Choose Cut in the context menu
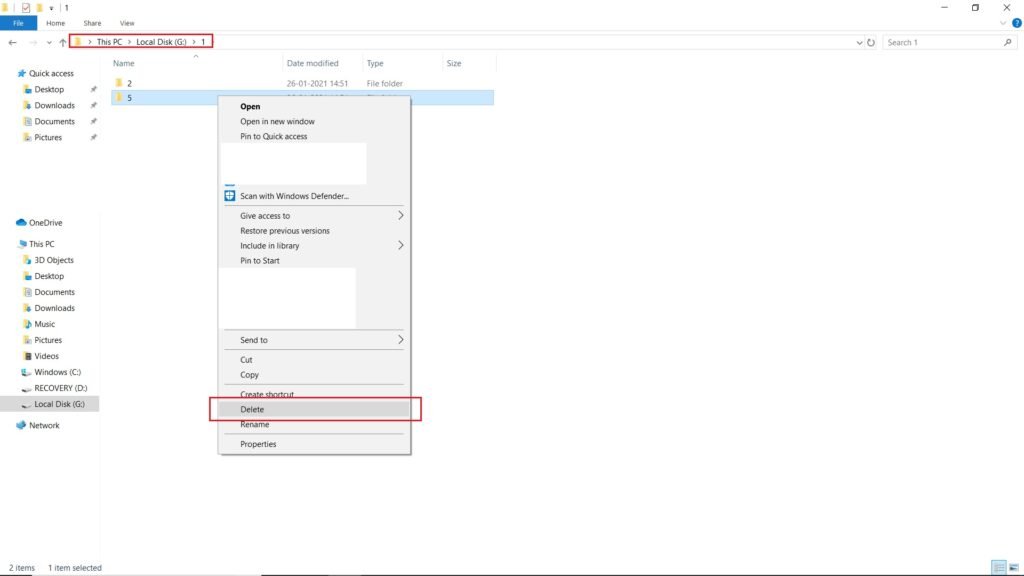1024x576 pixels. click(x=246, y=360)
